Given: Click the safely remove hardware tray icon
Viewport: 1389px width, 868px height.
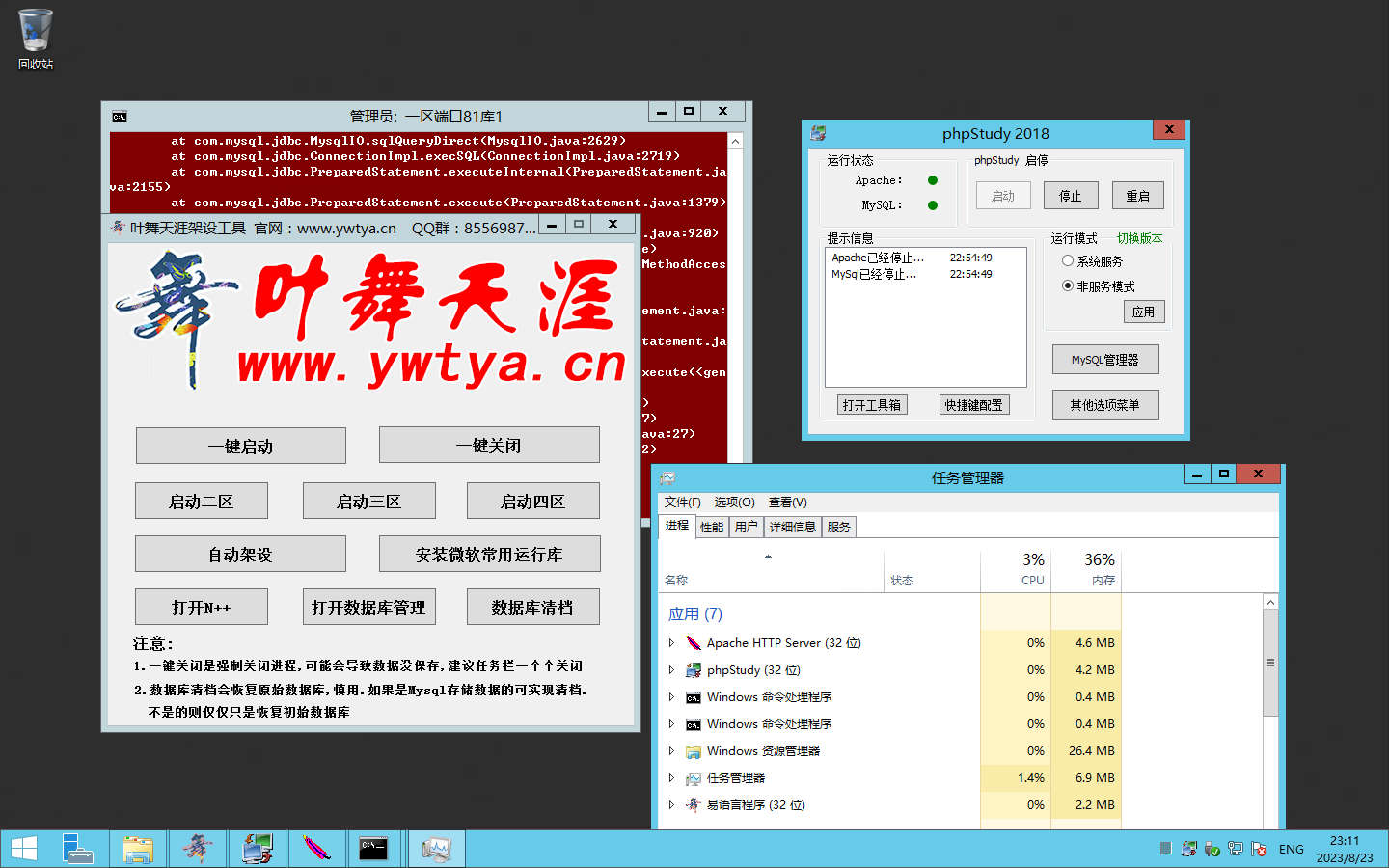Looking at the screenshot, I should click(1212, 849).
